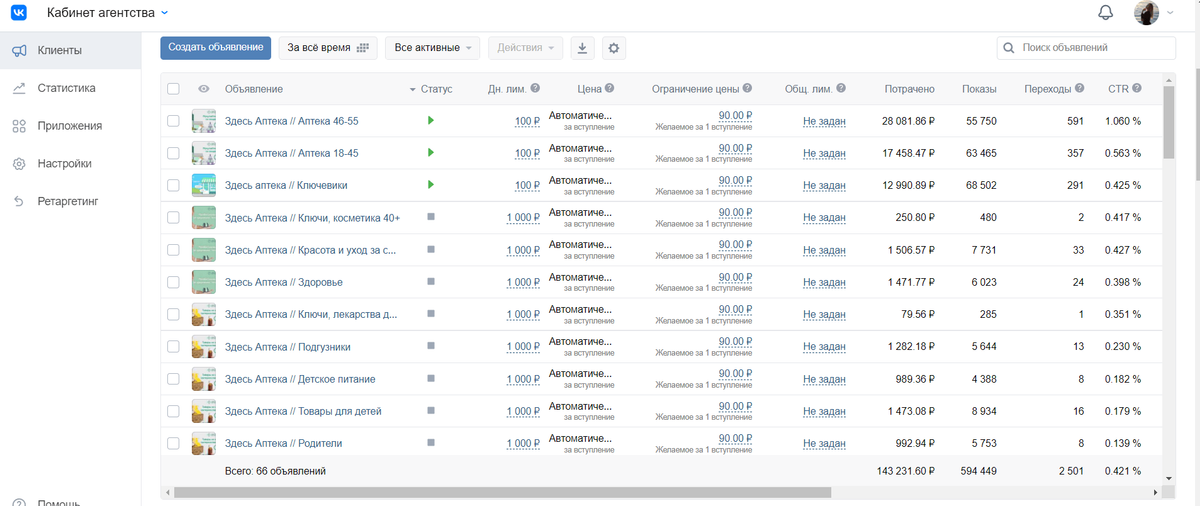Viewport: 1200px width, 506px height.
Task: Click the Приложения grid icon
Action: [x=19, y=126]
